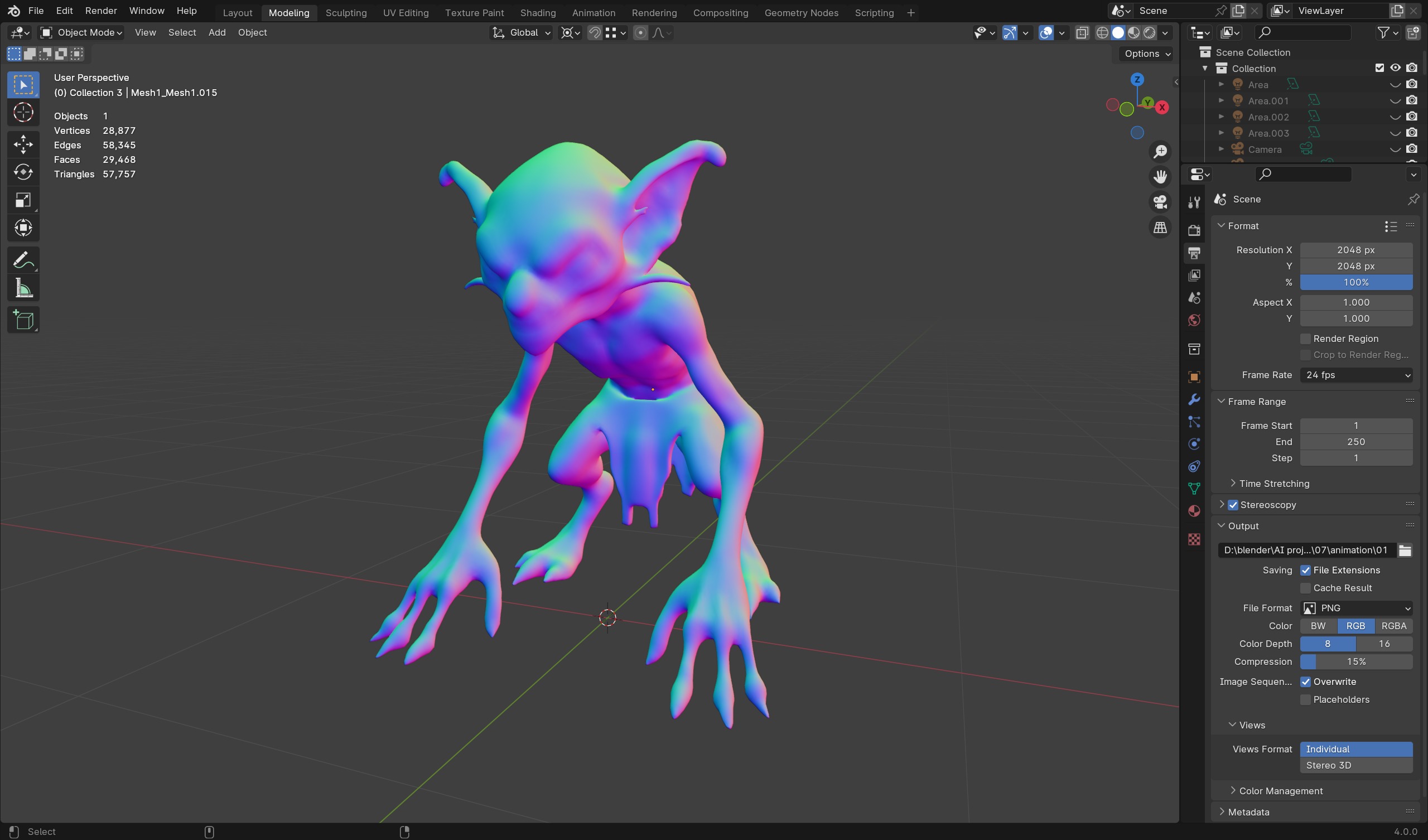Select the Select Box tool

[23, 84]
